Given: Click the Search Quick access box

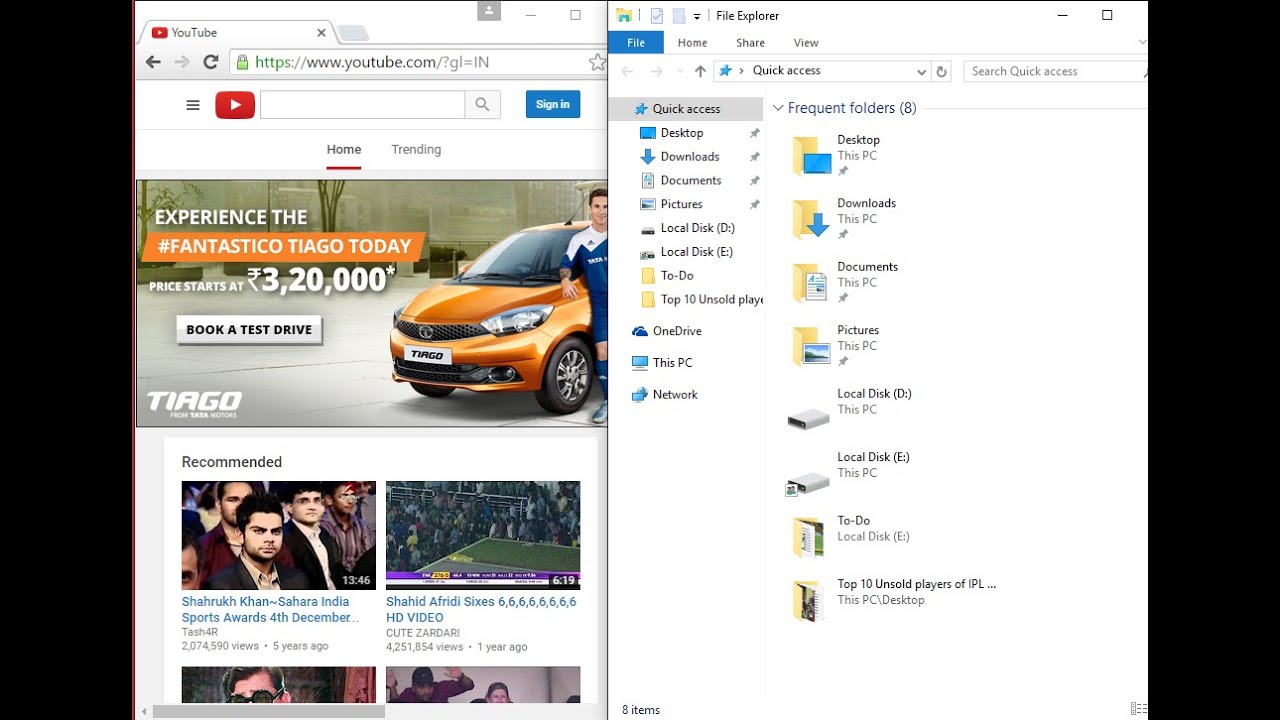Looking at the screenshot, I should click(x=1054, y=71).
